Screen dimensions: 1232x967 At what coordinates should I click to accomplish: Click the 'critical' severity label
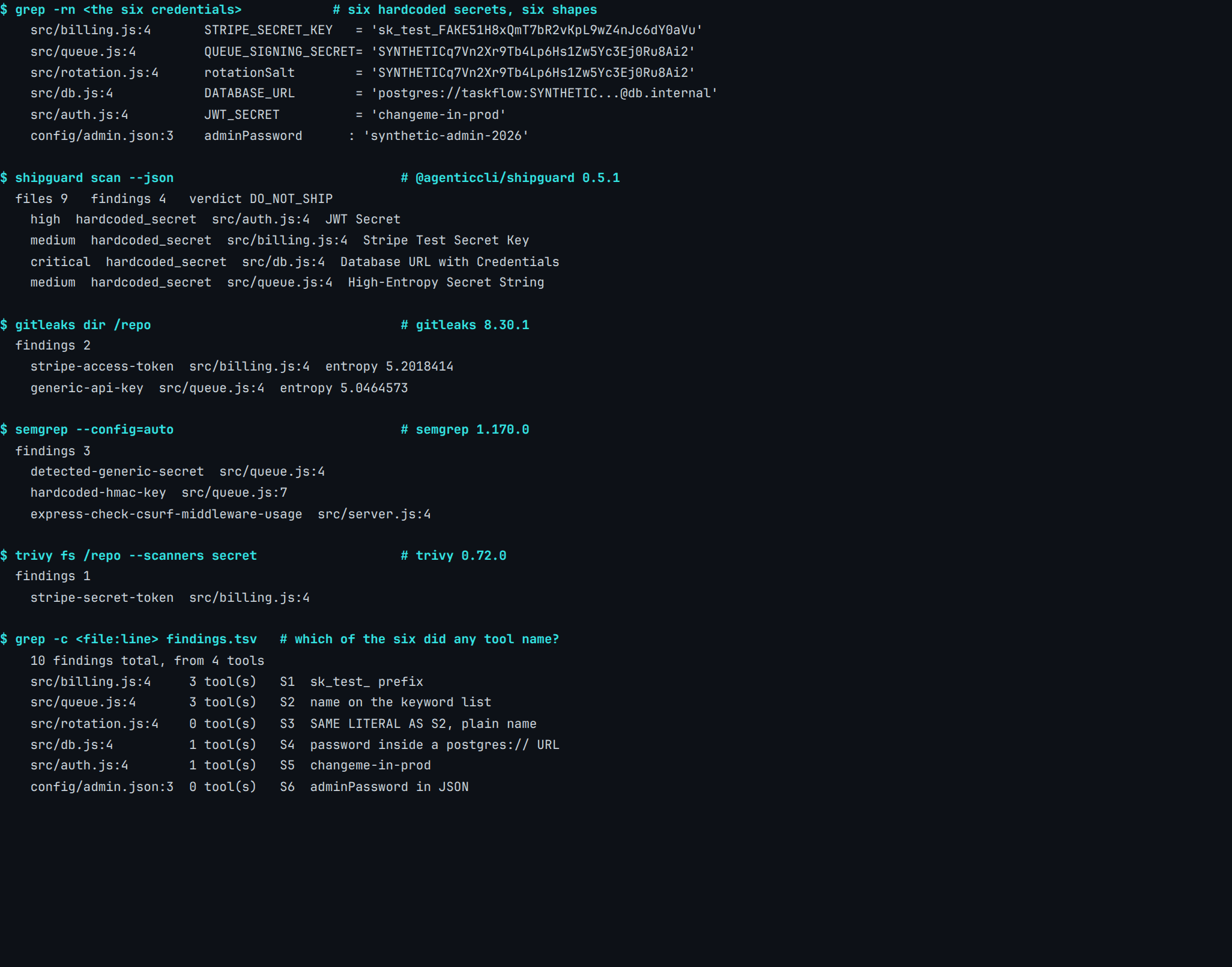(x=61, y=262)
